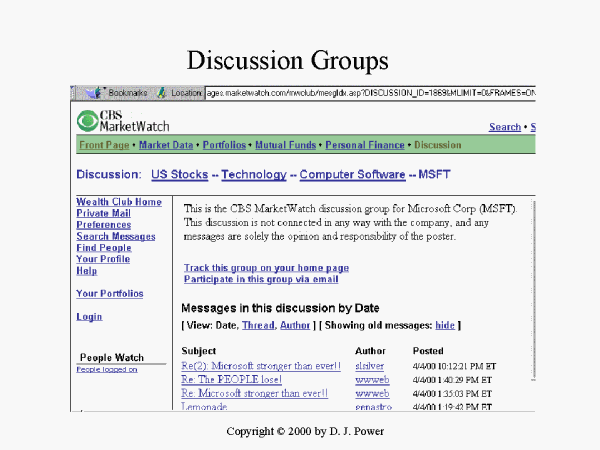600x450 pixels.
Task: Open the Help link in sidebar
Action: coord(86,271)
